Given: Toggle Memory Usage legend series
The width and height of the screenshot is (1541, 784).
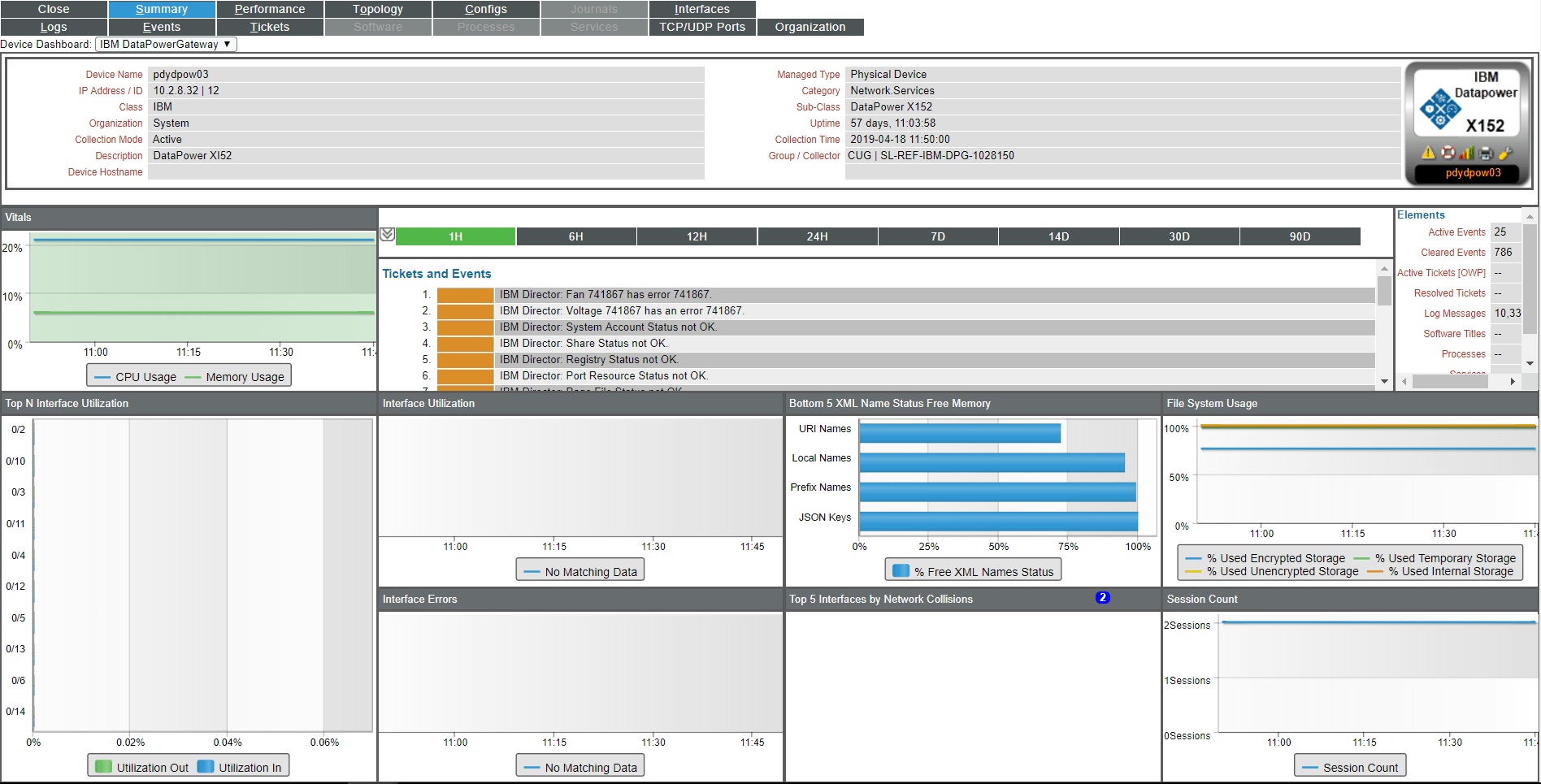Looking at the screenshot, I should [x=235, y=377].
